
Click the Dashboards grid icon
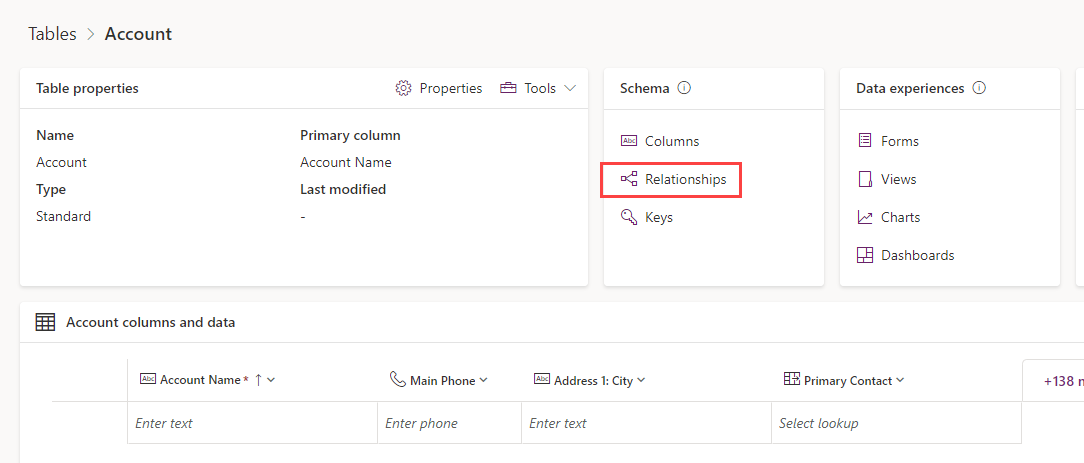865,255
